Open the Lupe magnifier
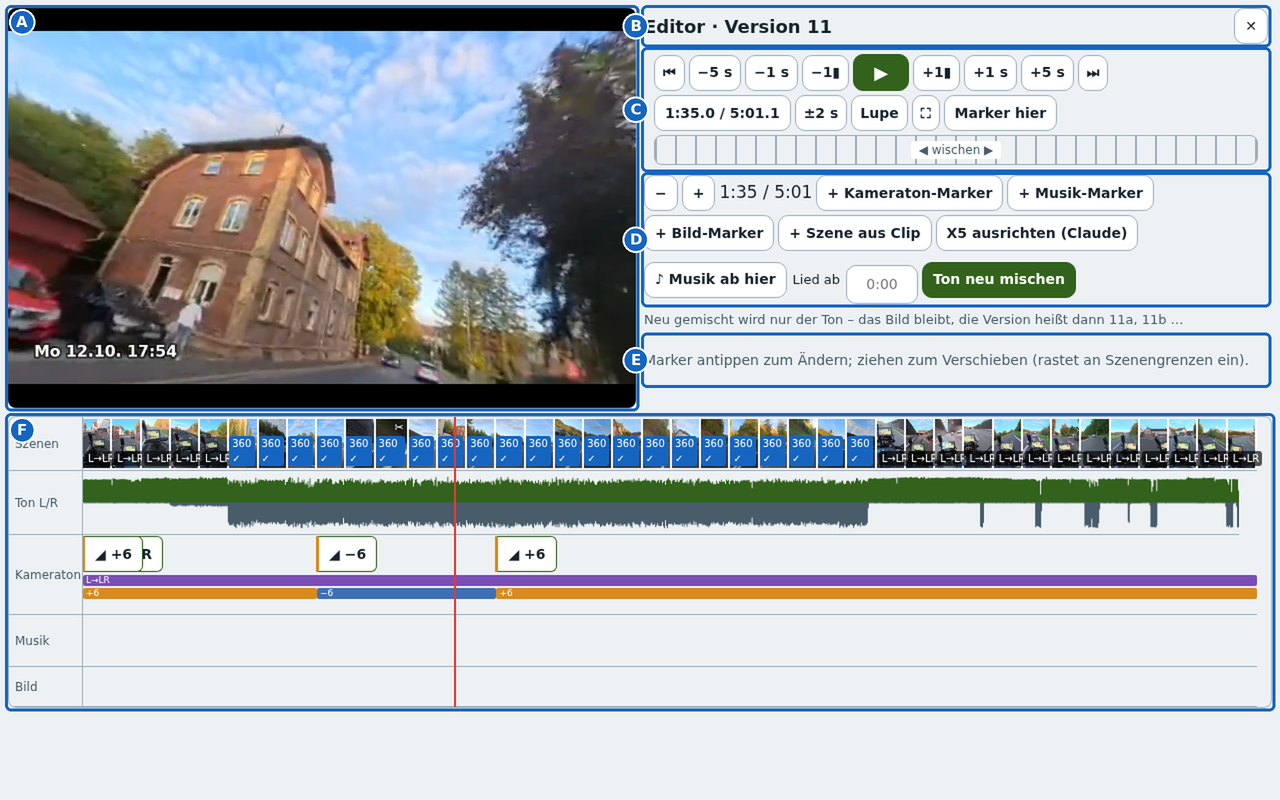Image resolution: width=1280 pixels, height=800 pixels. tap(879, 113)
